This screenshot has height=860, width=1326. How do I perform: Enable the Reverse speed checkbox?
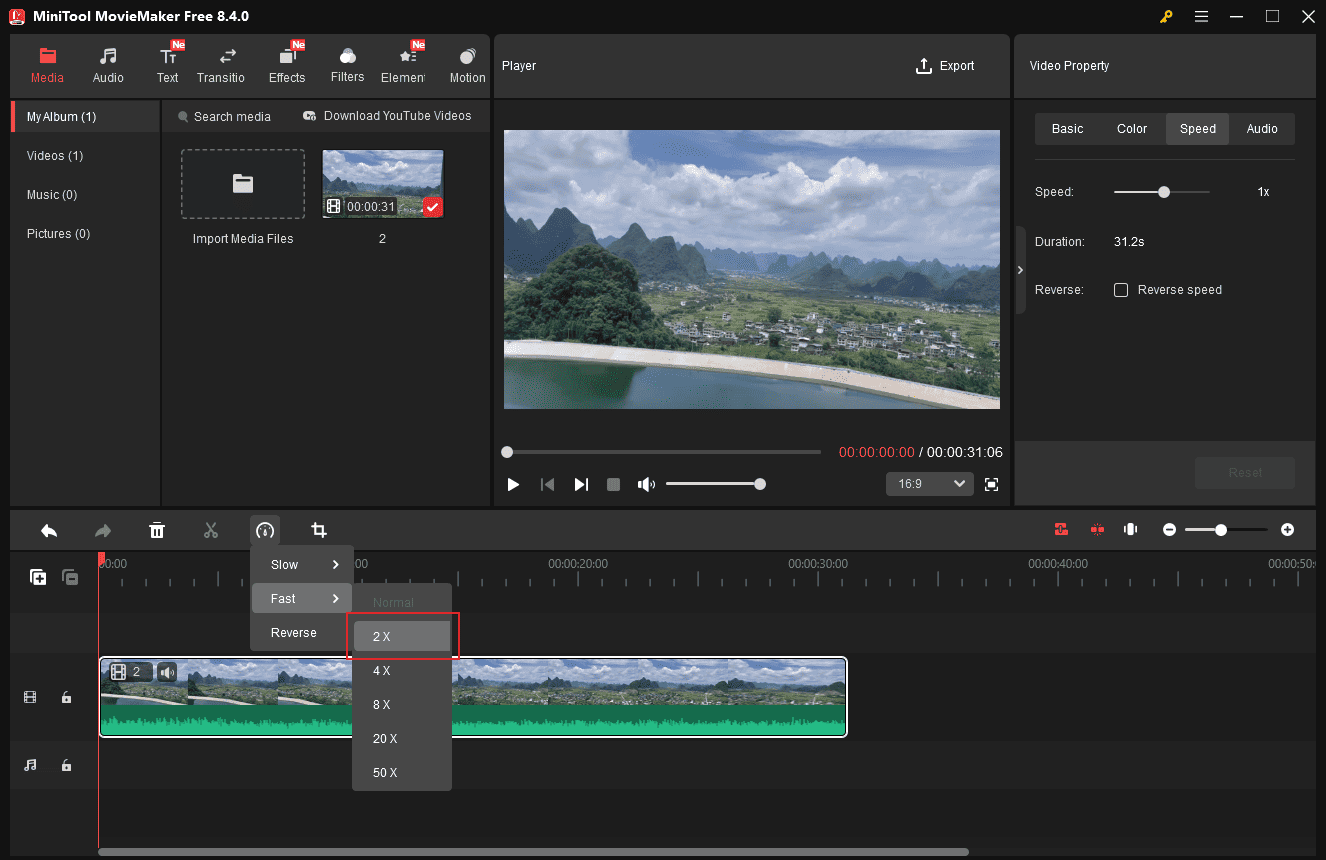[1121, 289]
